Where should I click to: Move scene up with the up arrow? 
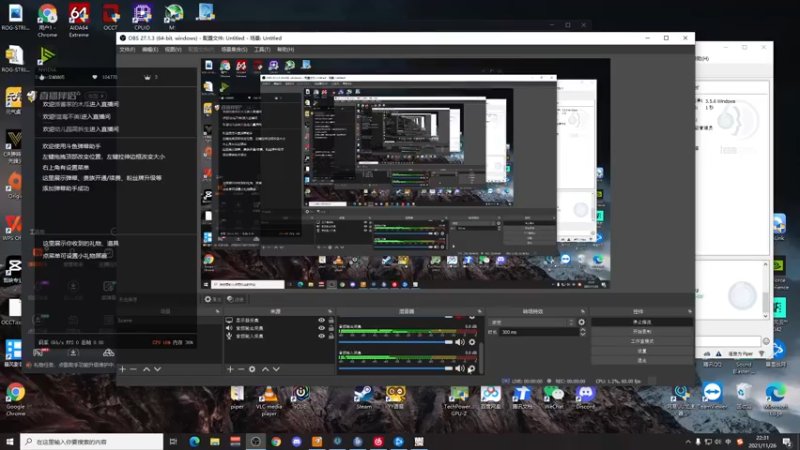(146, 369)
